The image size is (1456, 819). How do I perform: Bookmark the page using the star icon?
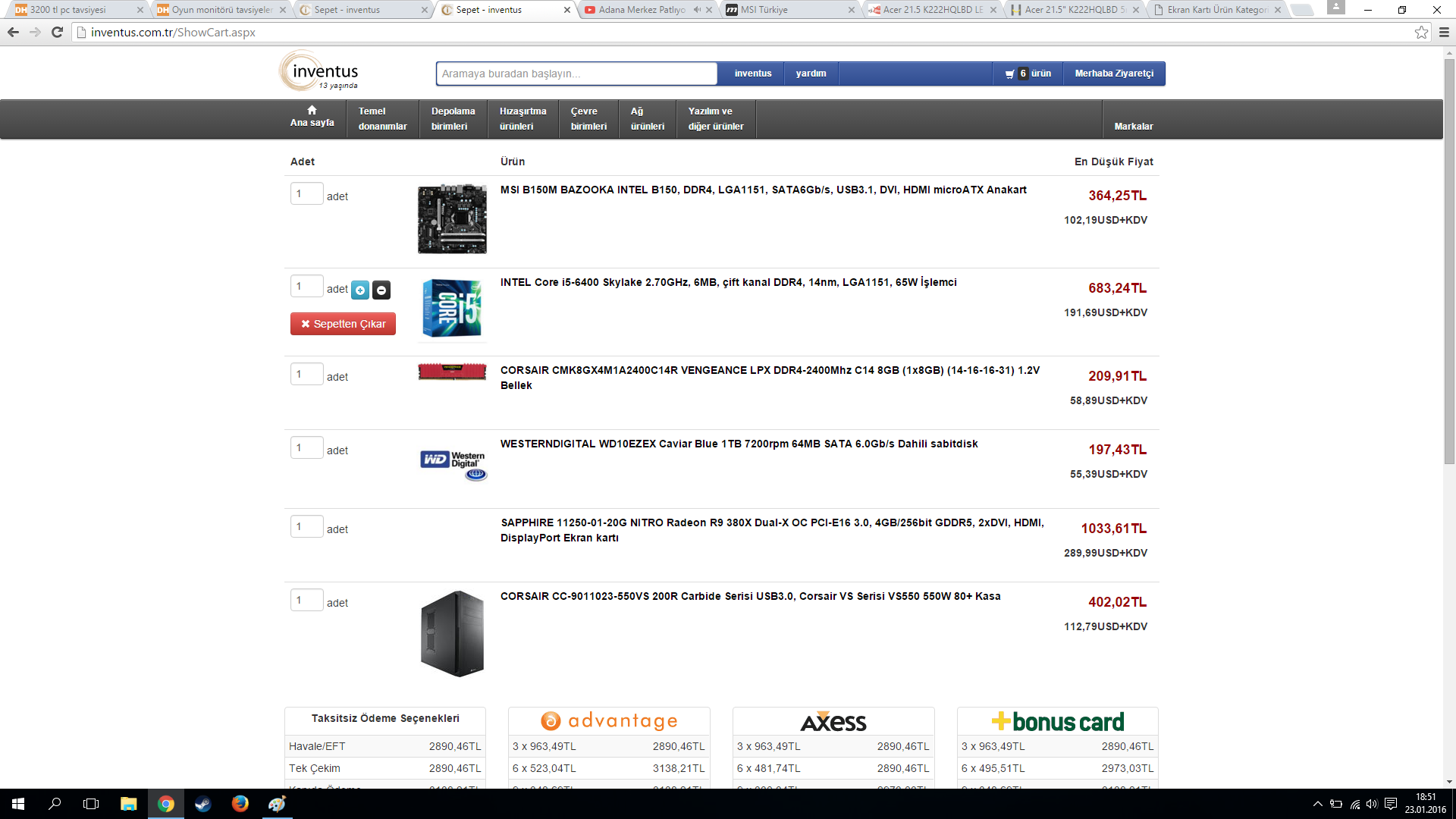point(1421,32)
